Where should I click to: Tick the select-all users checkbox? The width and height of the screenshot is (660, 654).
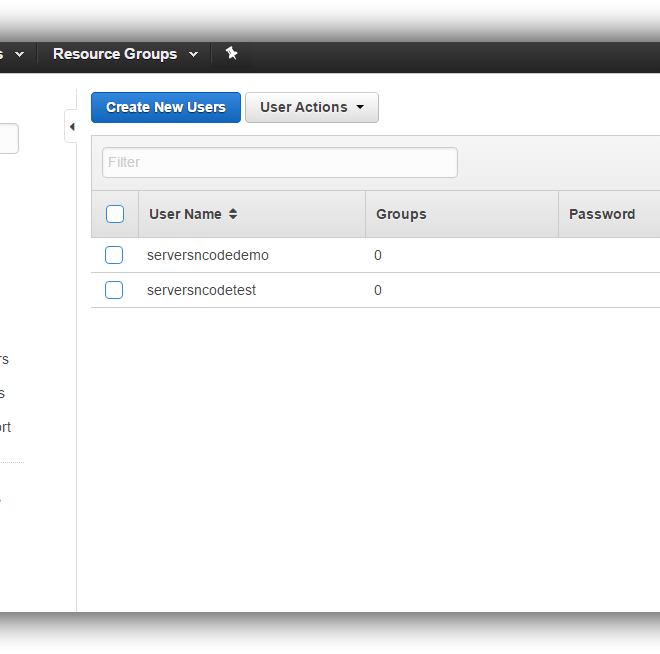tap(114, 214)
